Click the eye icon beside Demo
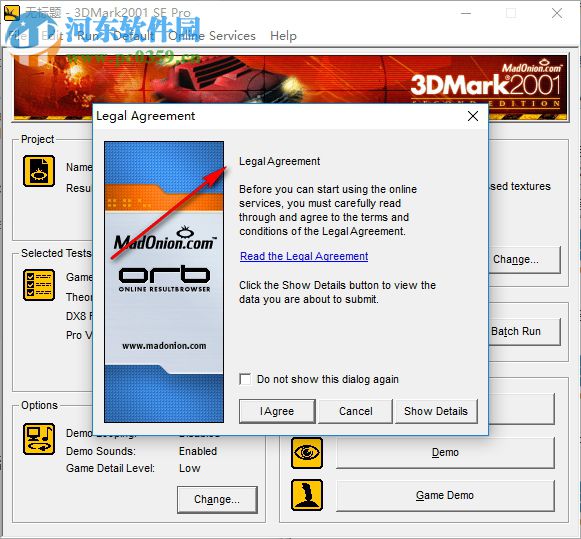The width and height of the screenshot is (581, 539). pos(307,453)
